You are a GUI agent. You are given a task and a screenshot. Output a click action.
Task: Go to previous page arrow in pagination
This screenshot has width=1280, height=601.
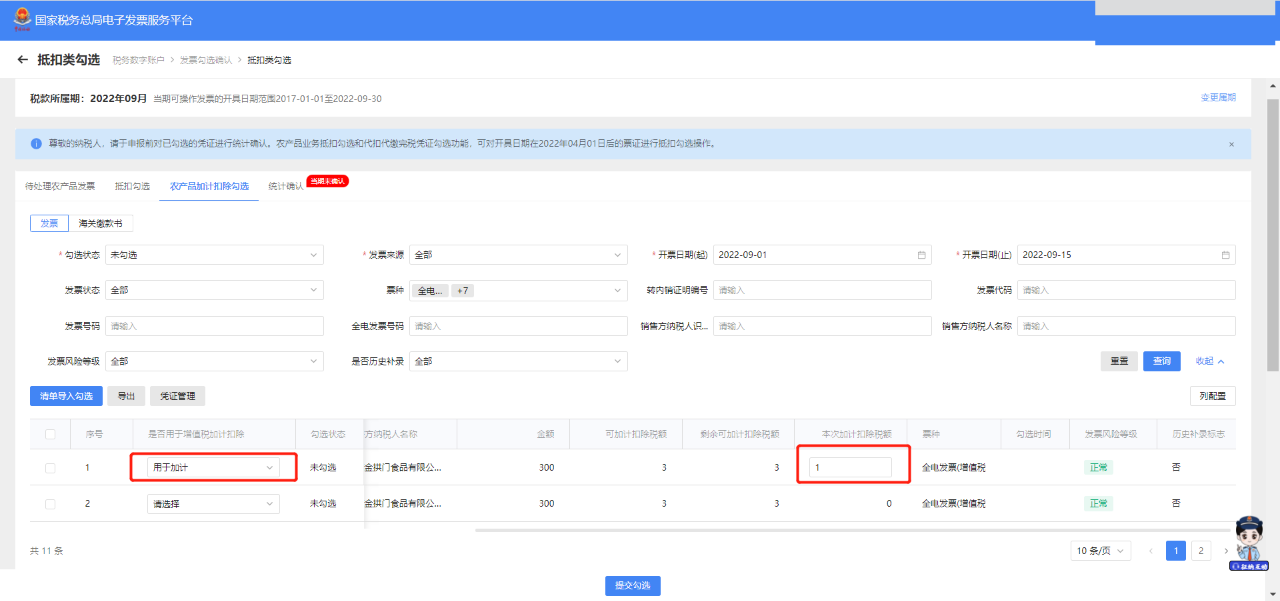[x=1151, y=551]
